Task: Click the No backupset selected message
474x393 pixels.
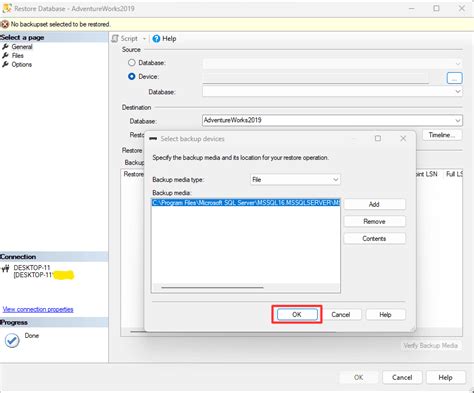Action: coord(60,24)
